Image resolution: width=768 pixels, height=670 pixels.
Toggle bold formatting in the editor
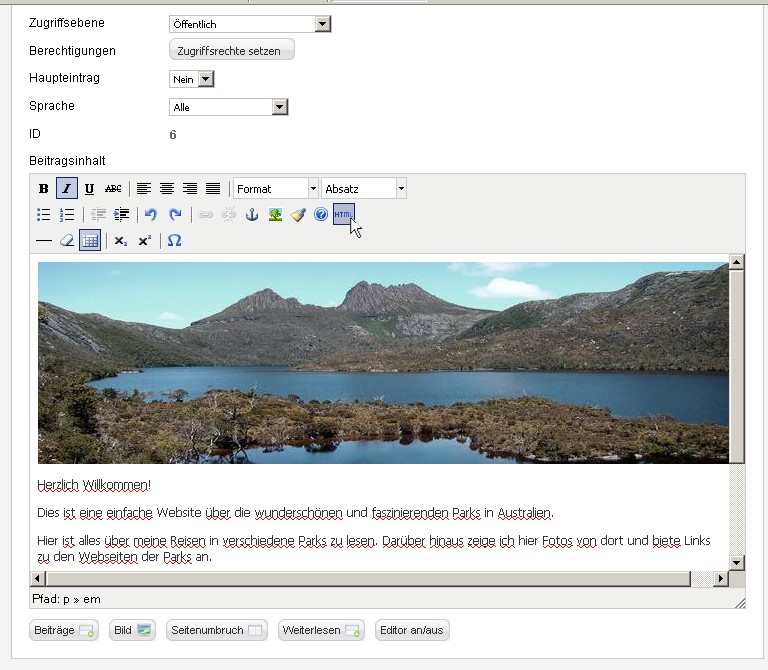pyautogui.click(x=43, y=188)
